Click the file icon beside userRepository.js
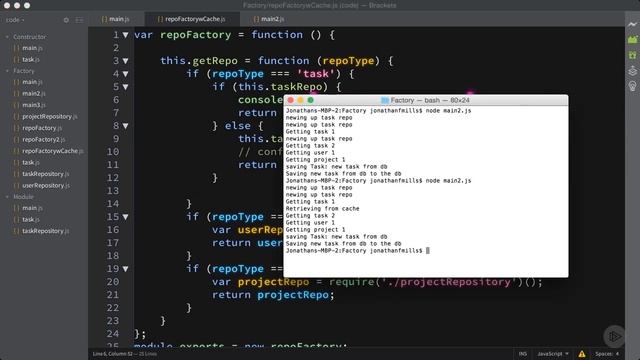 [x=16, y=185]
